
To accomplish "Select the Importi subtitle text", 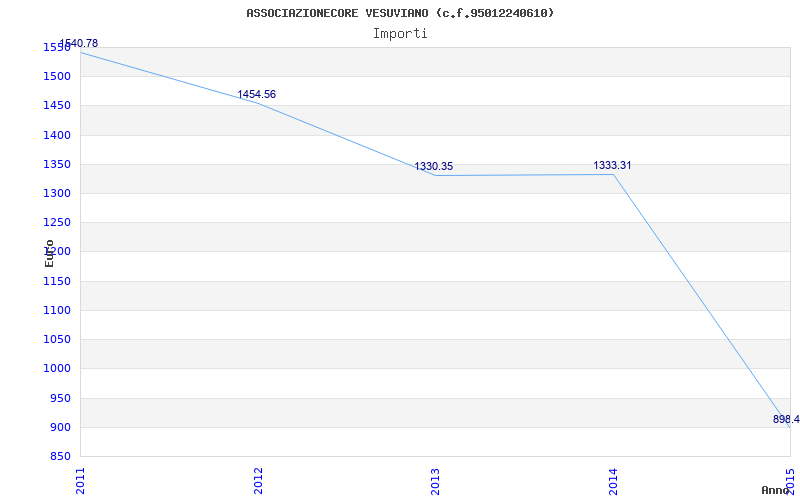I will (x=400, y=33).
